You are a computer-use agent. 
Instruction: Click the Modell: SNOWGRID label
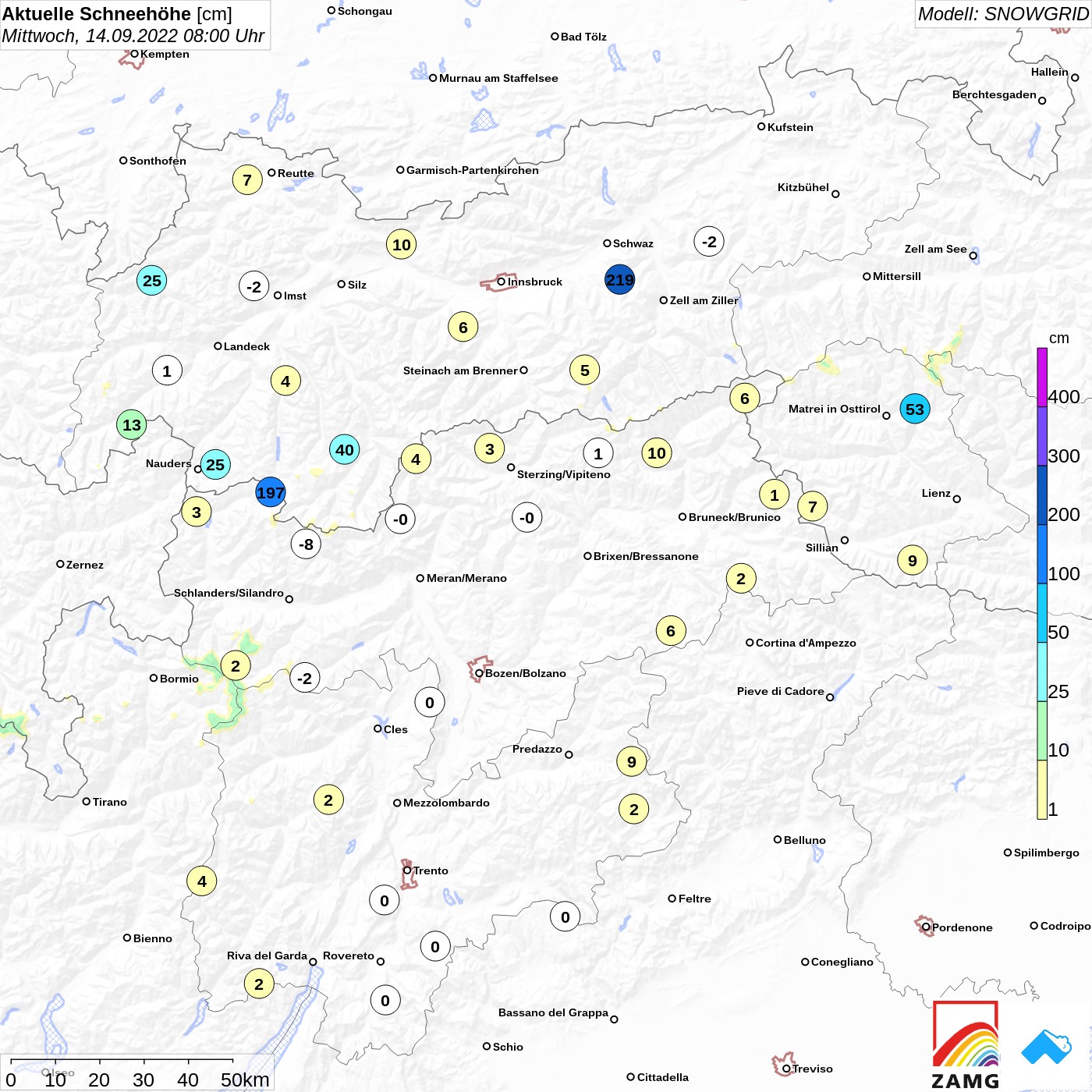(x=1003, y=14)
